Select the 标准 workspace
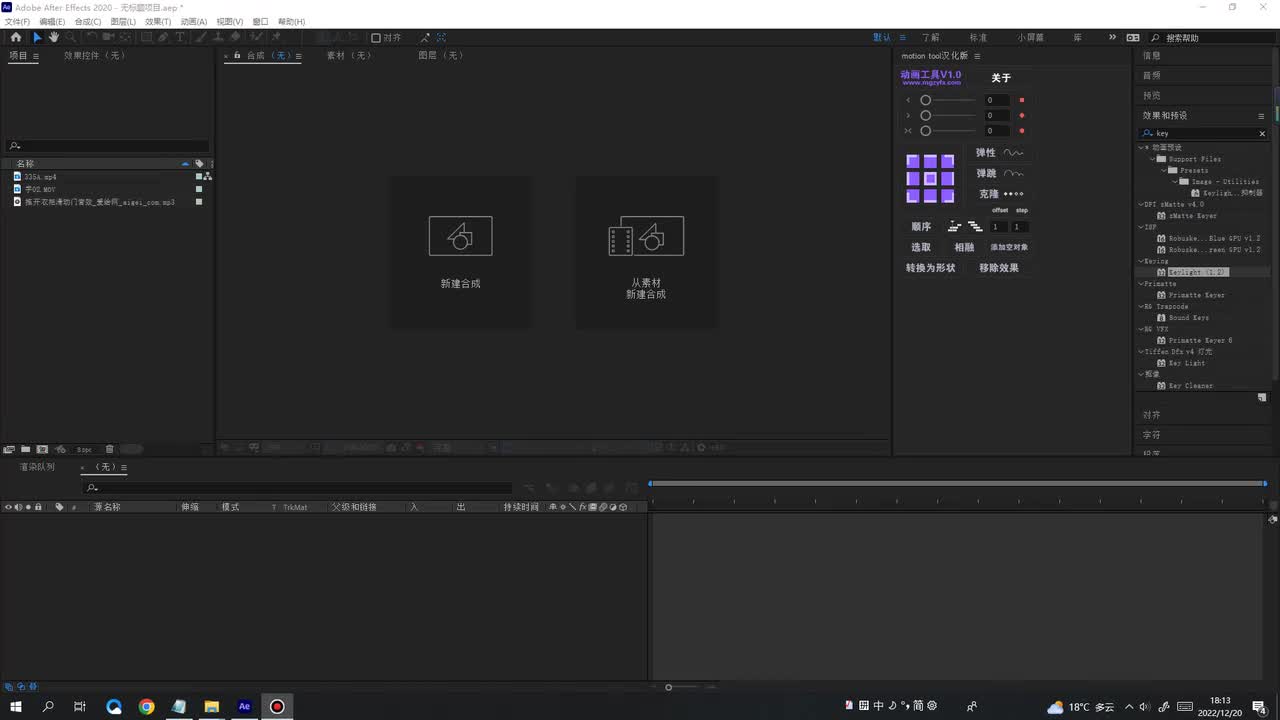Image resolution: width=1280 pixels, height=720 pixels. coord(978,38)
